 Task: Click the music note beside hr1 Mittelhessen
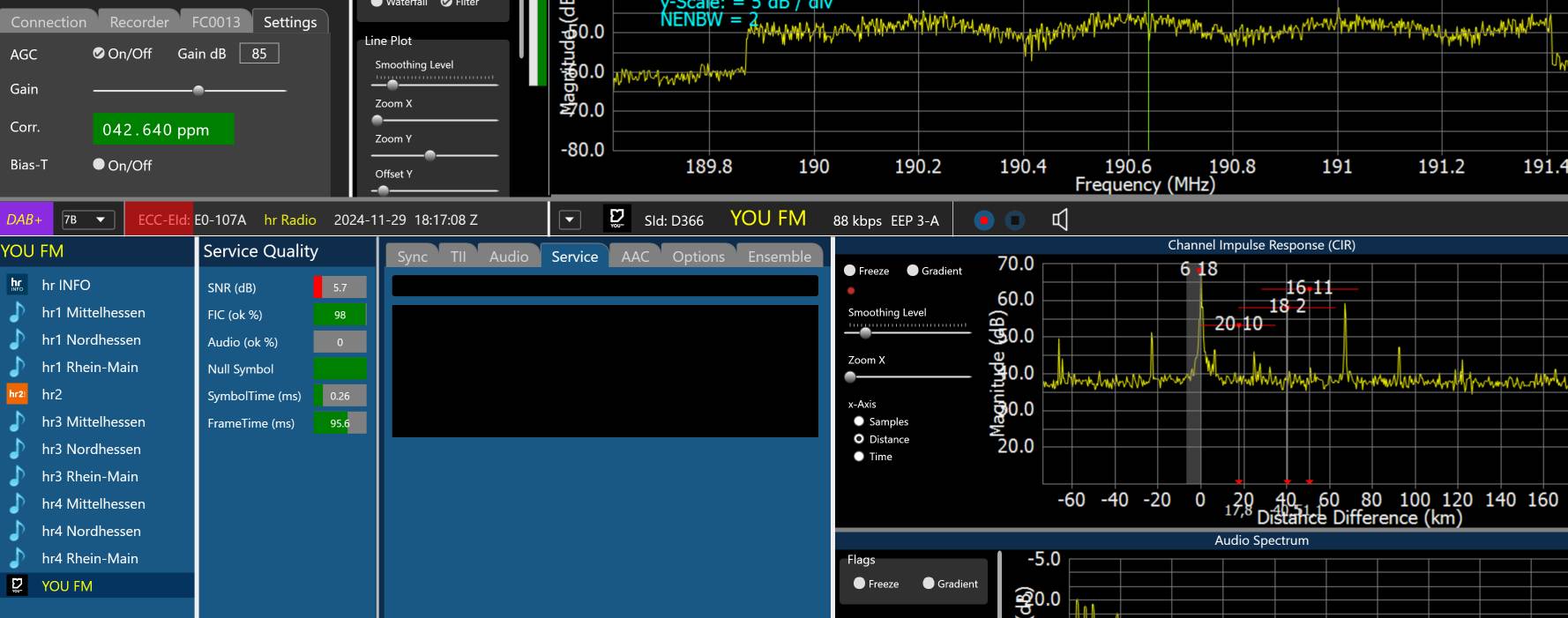coord(17,312)
